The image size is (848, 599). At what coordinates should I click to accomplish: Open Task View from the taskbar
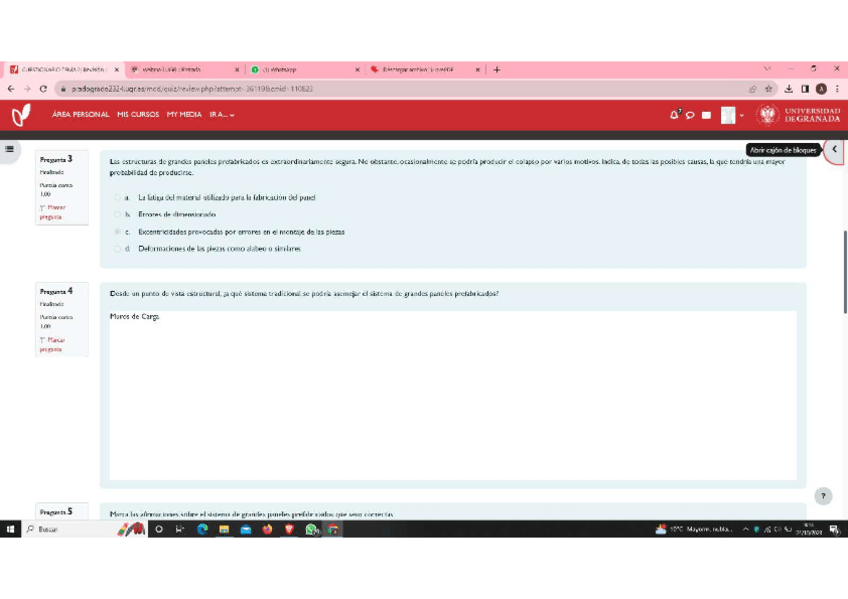click(x=180, y=529)
